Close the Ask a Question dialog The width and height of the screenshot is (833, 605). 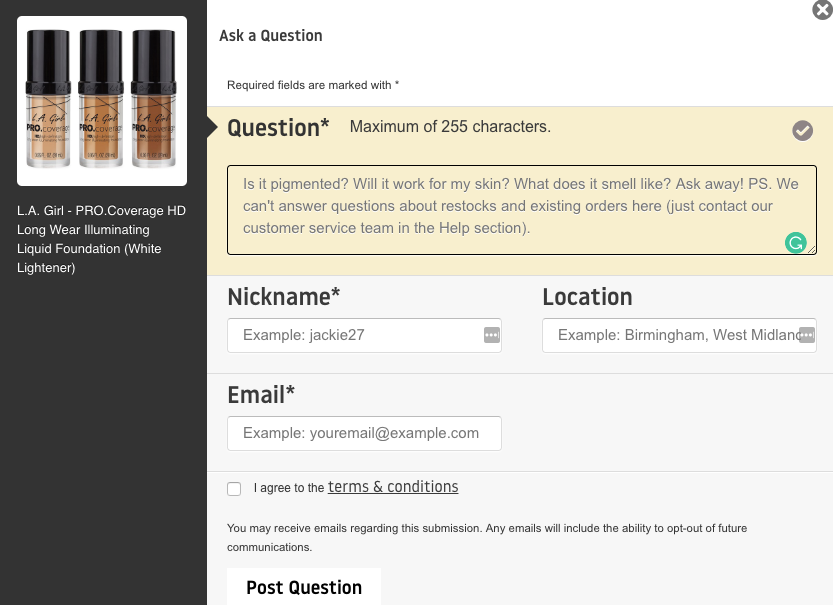822,10
